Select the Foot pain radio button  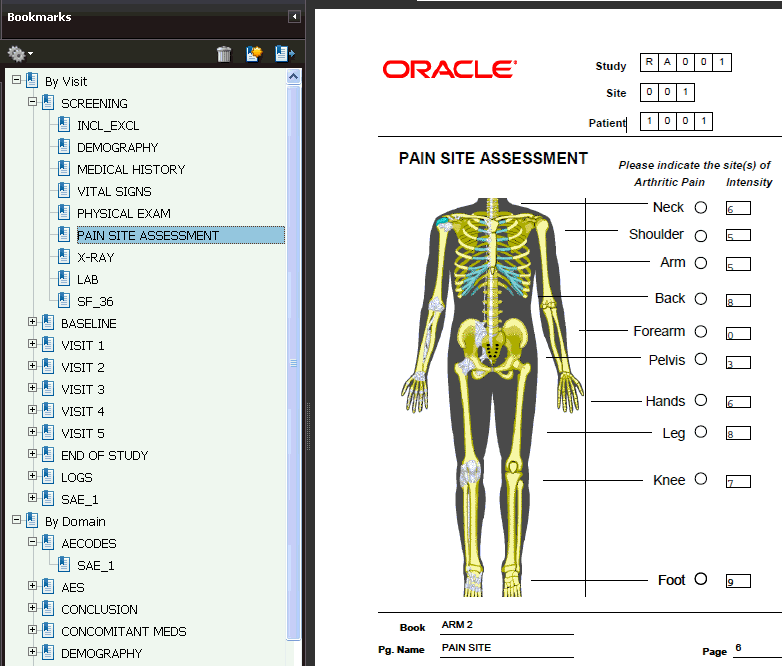701,579
